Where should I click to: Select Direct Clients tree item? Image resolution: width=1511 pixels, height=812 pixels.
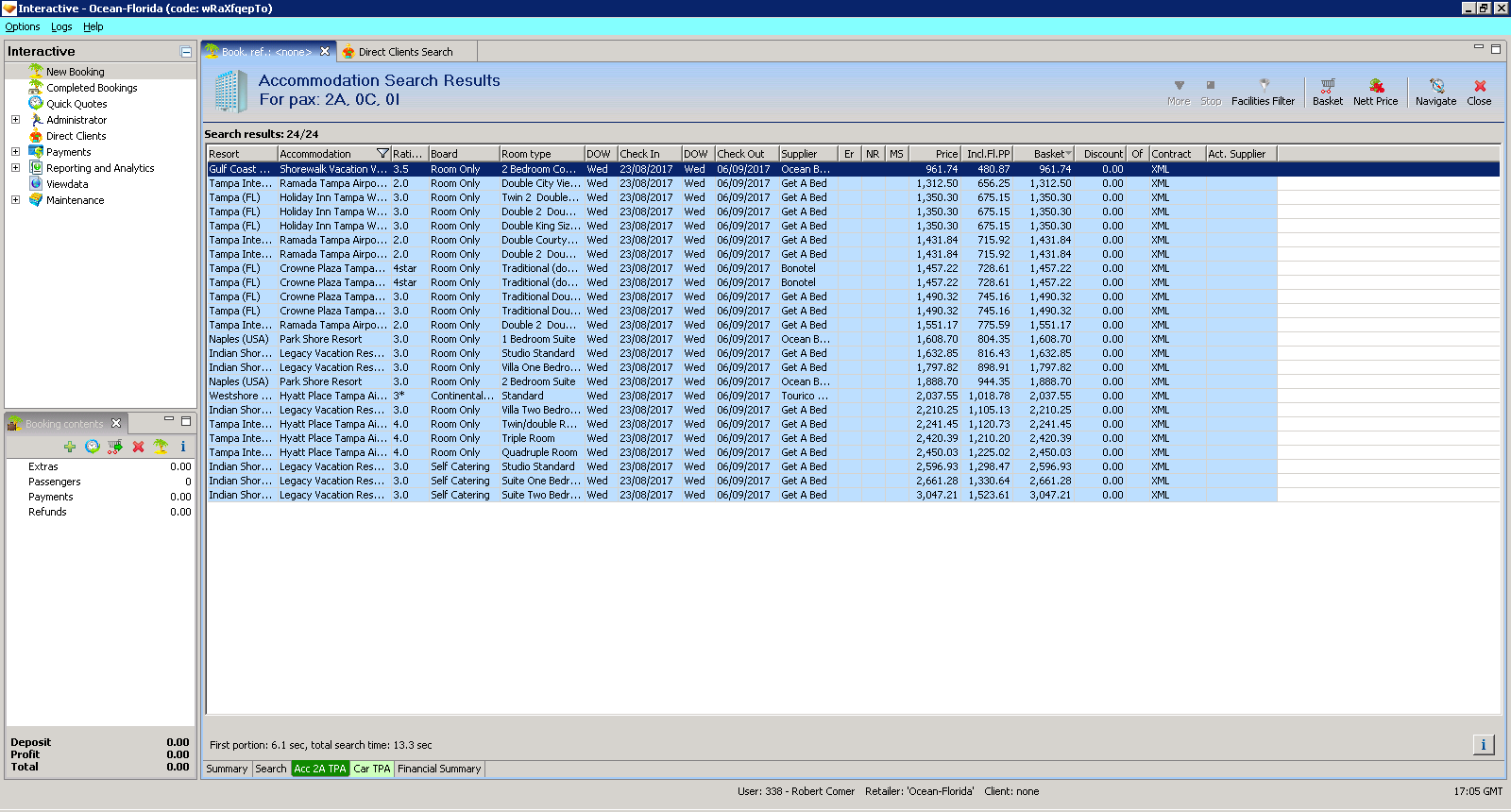[x=76, y=136]
